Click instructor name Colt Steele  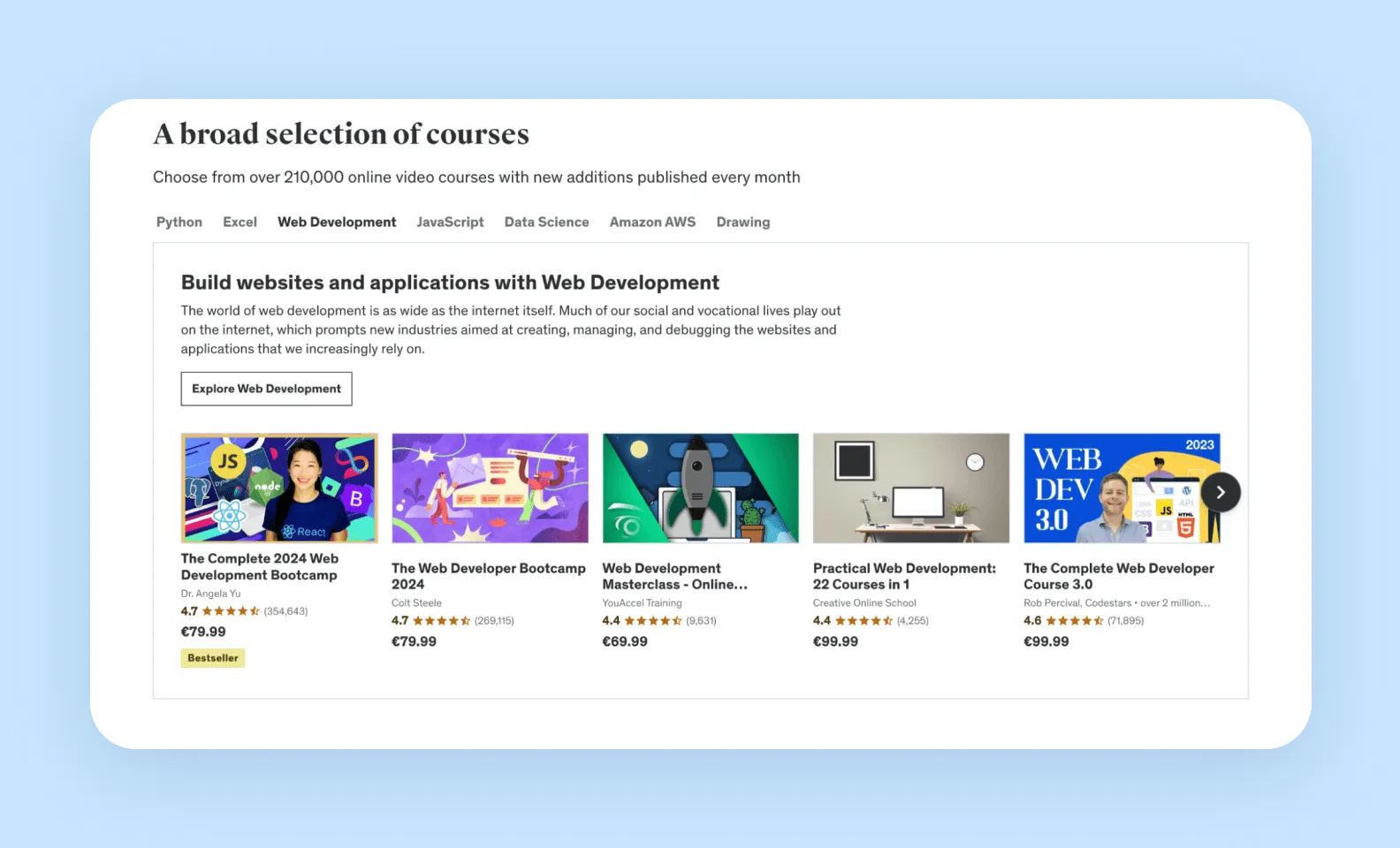pos(416,603)
